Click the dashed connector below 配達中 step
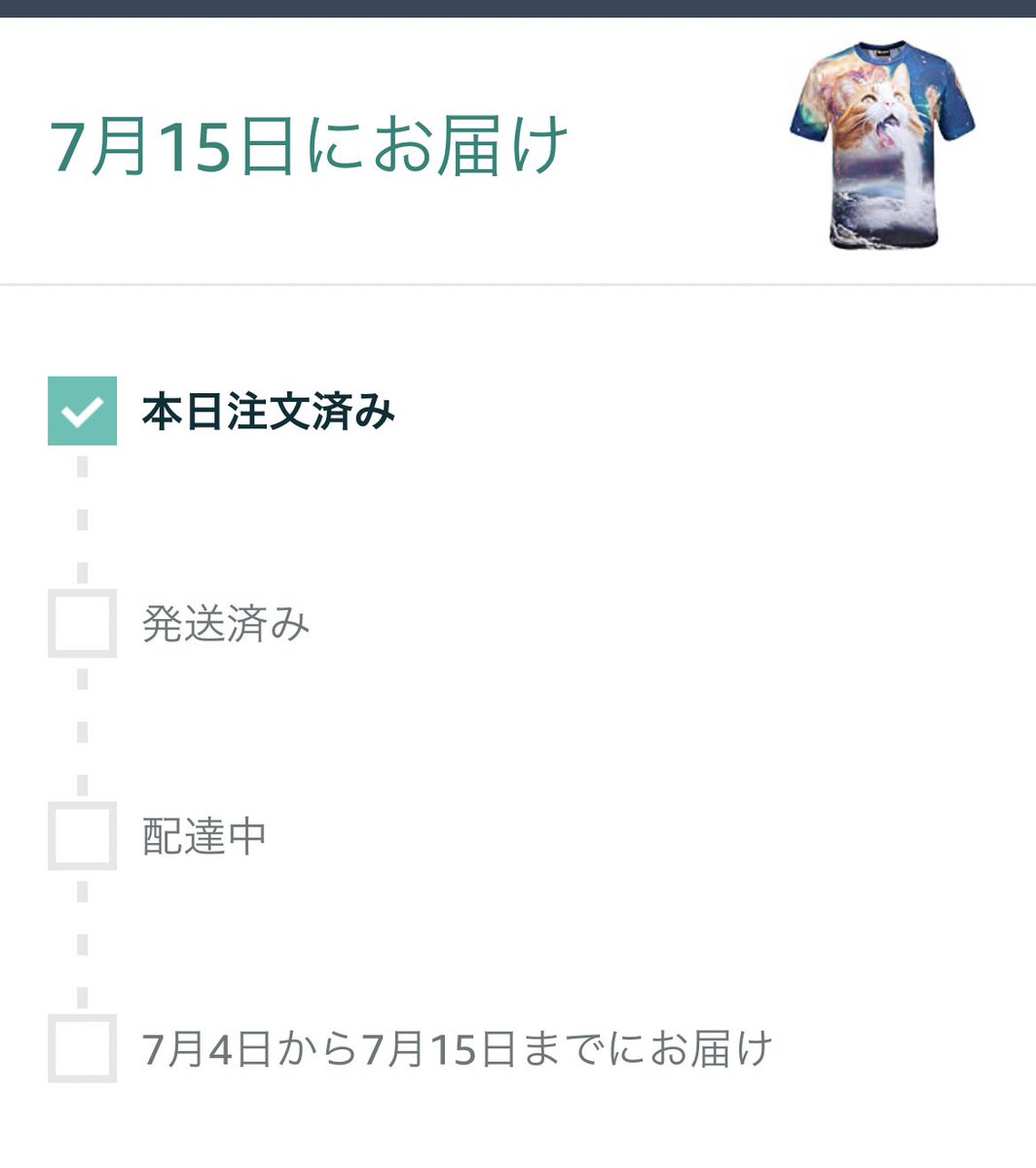The image size is (1036, 1168). pos(82,942)
